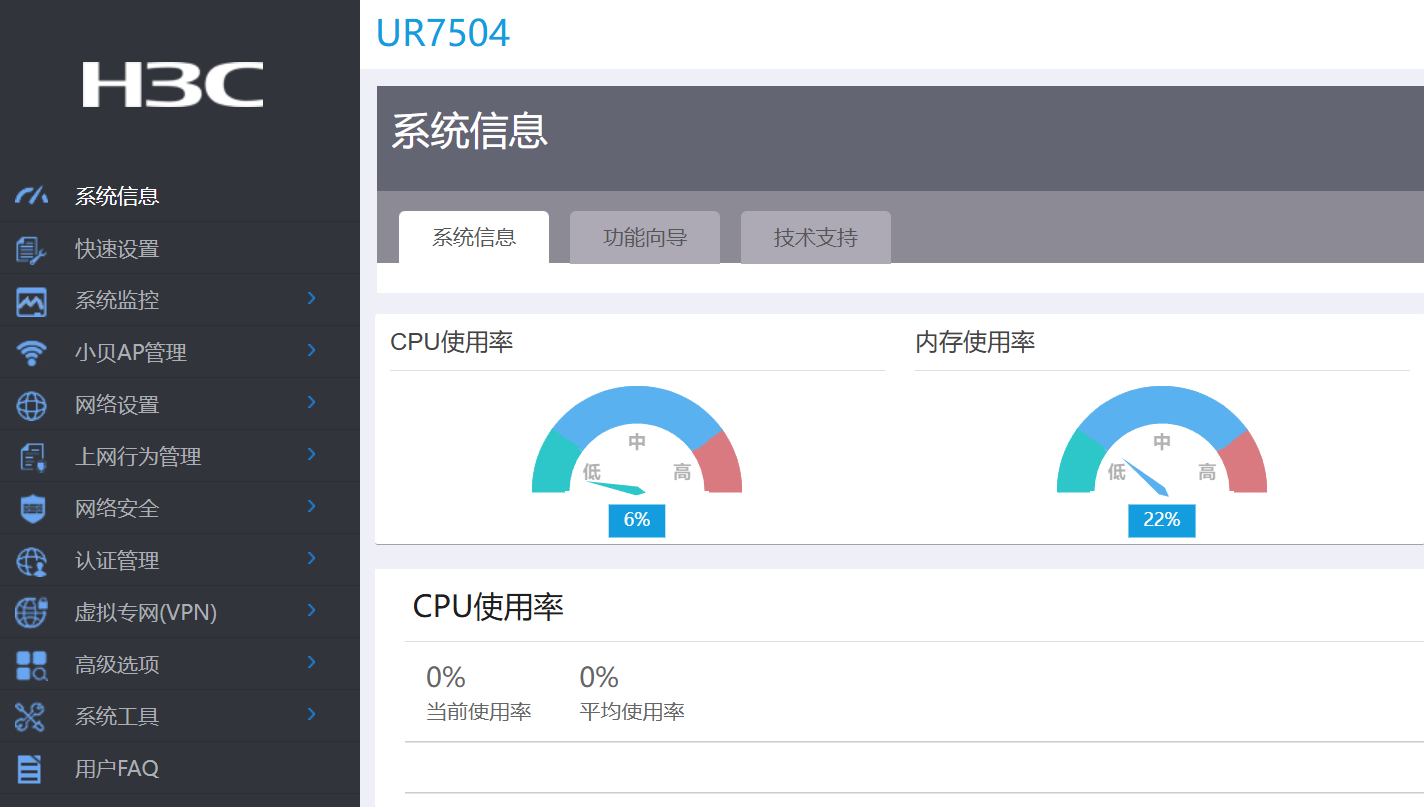Click the 网络安全 shield icon
1424x807 pixels.
[x=31, y=509]
